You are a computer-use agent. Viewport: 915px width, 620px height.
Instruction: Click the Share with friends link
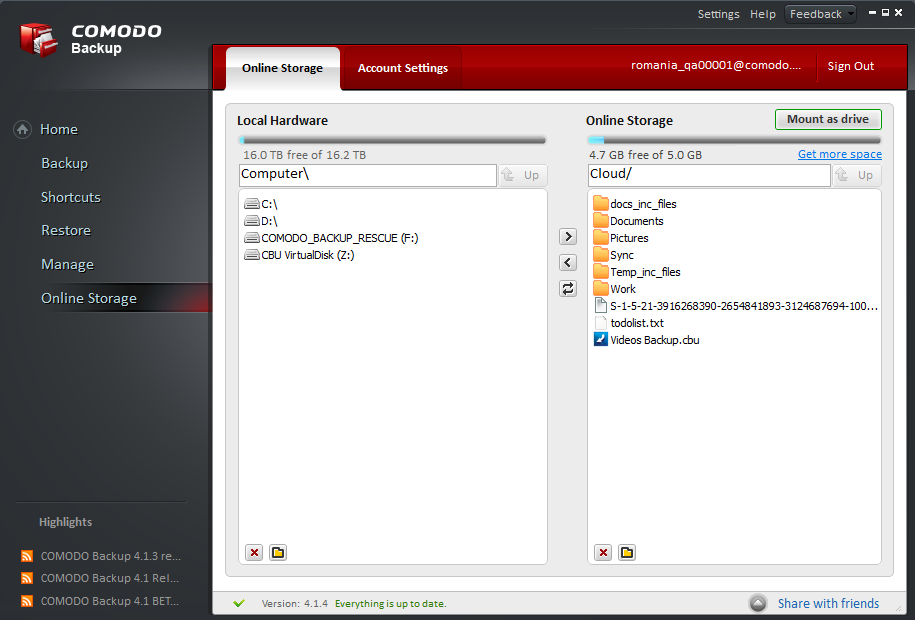[828, 603]
